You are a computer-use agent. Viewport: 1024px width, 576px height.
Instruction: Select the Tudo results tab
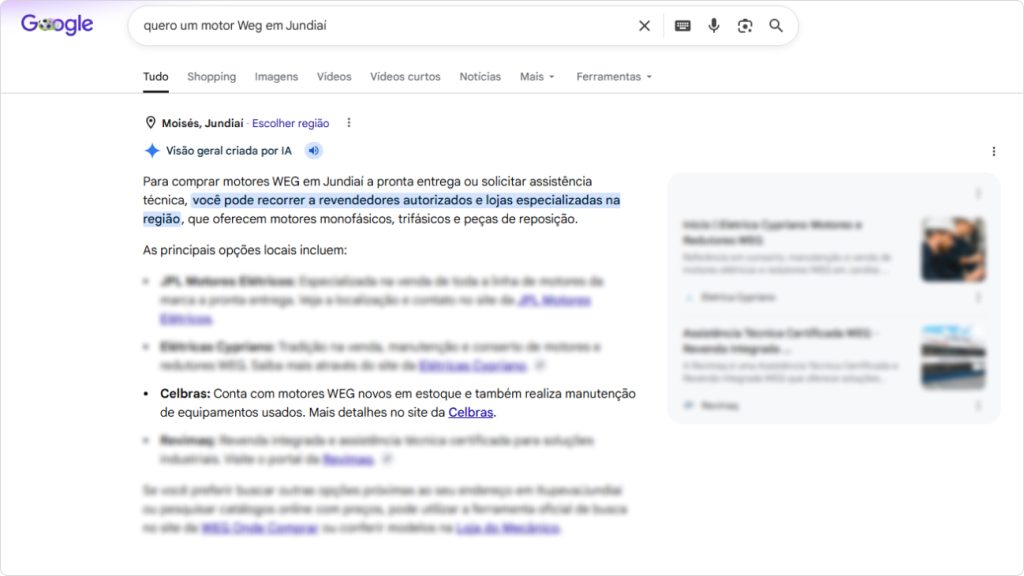(155, 76)
